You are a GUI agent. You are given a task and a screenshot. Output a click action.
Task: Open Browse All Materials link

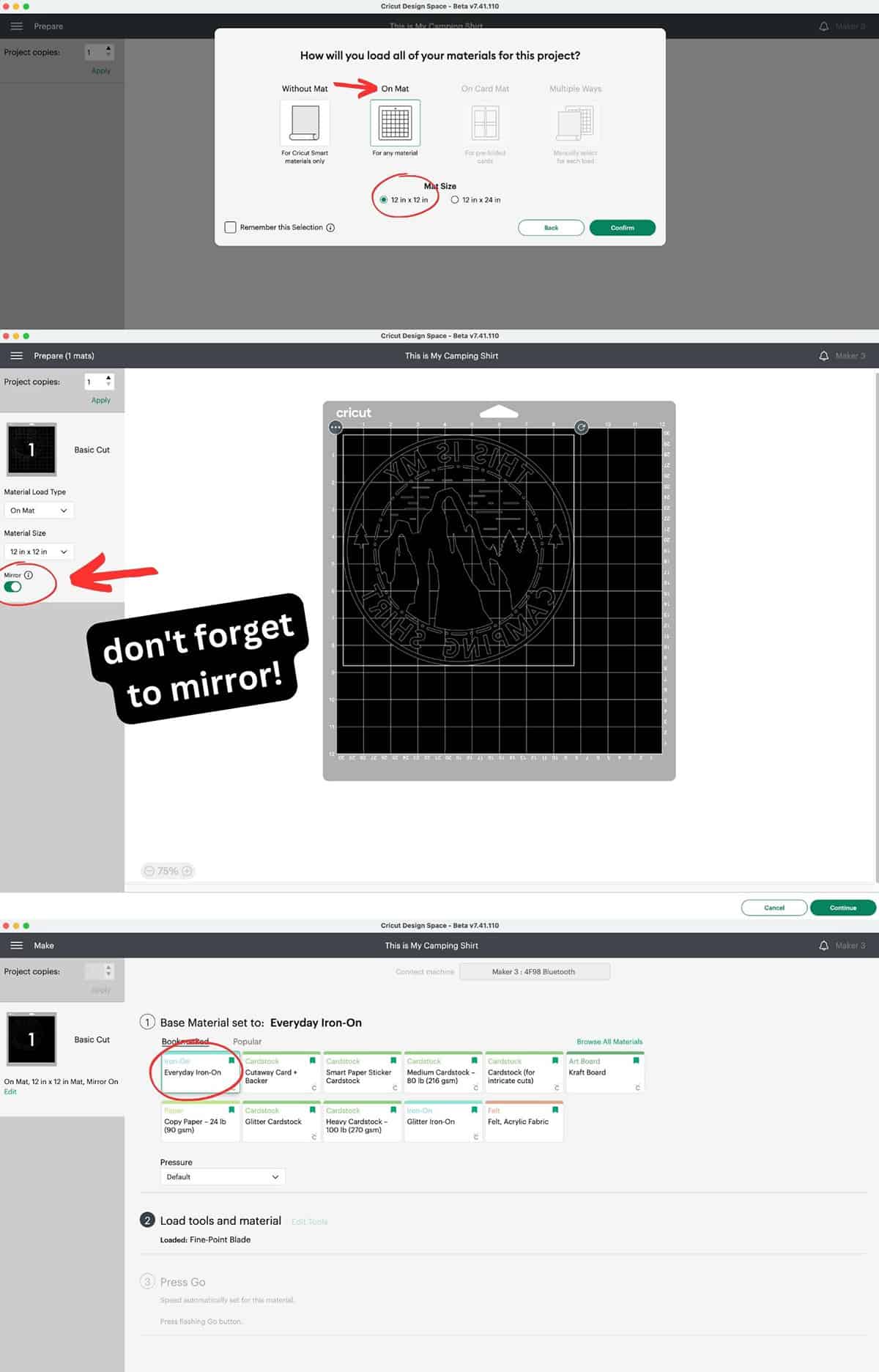tap(609, 1042)
